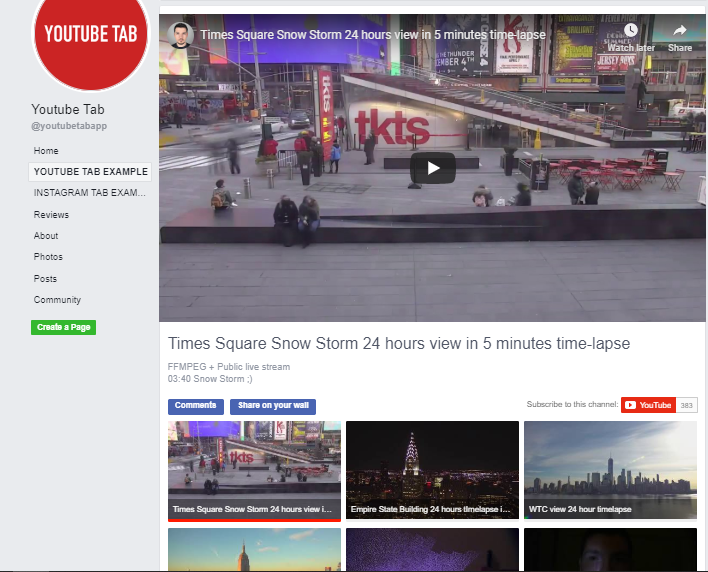
Task: Click the @youtubetabapp handle
Action: pyautogui.click(x=69, y=126)
